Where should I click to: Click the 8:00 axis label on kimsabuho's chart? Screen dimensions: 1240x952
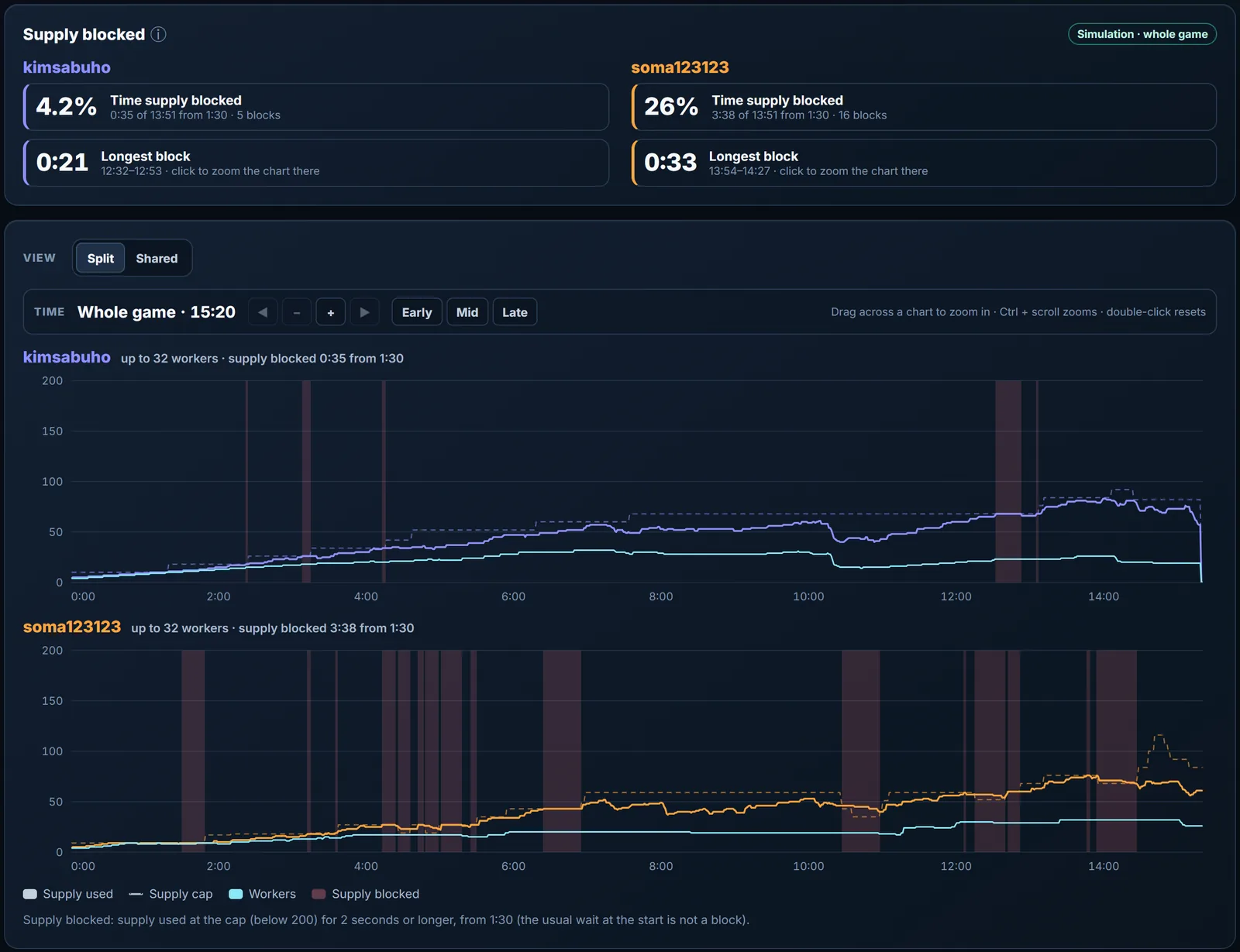click(x=661, y=596)
